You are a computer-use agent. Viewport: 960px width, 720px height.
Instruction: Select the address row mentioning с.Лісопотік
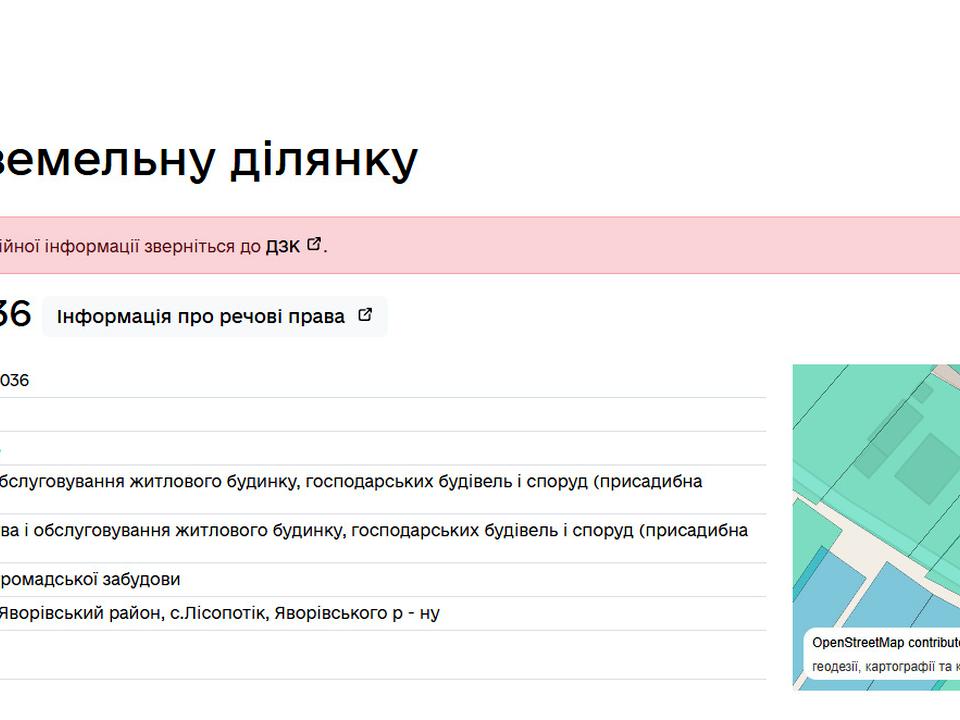click(220, 613)
